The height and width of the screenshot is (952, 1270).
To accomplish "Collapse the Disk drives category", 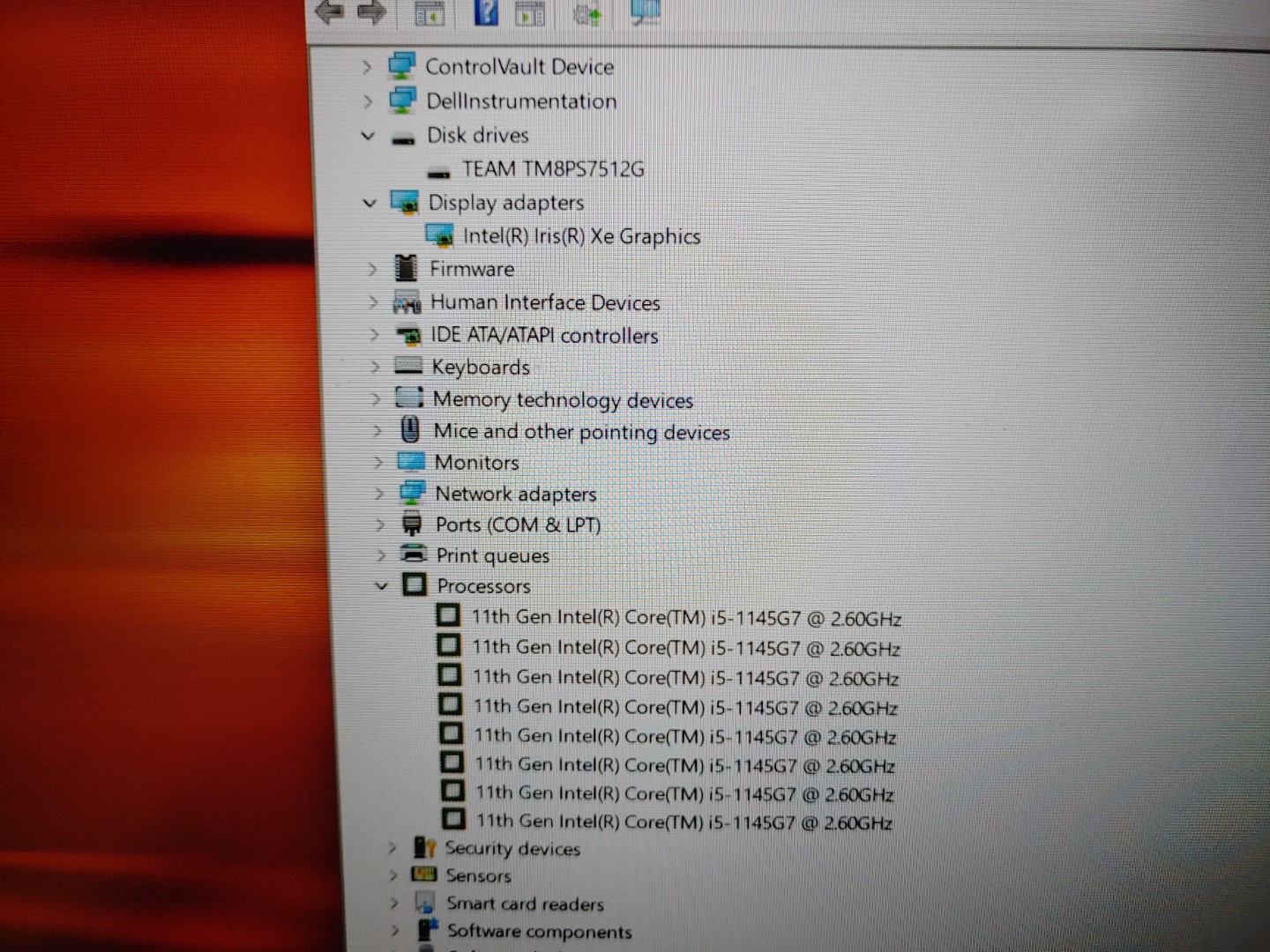I will pos(369,136).
